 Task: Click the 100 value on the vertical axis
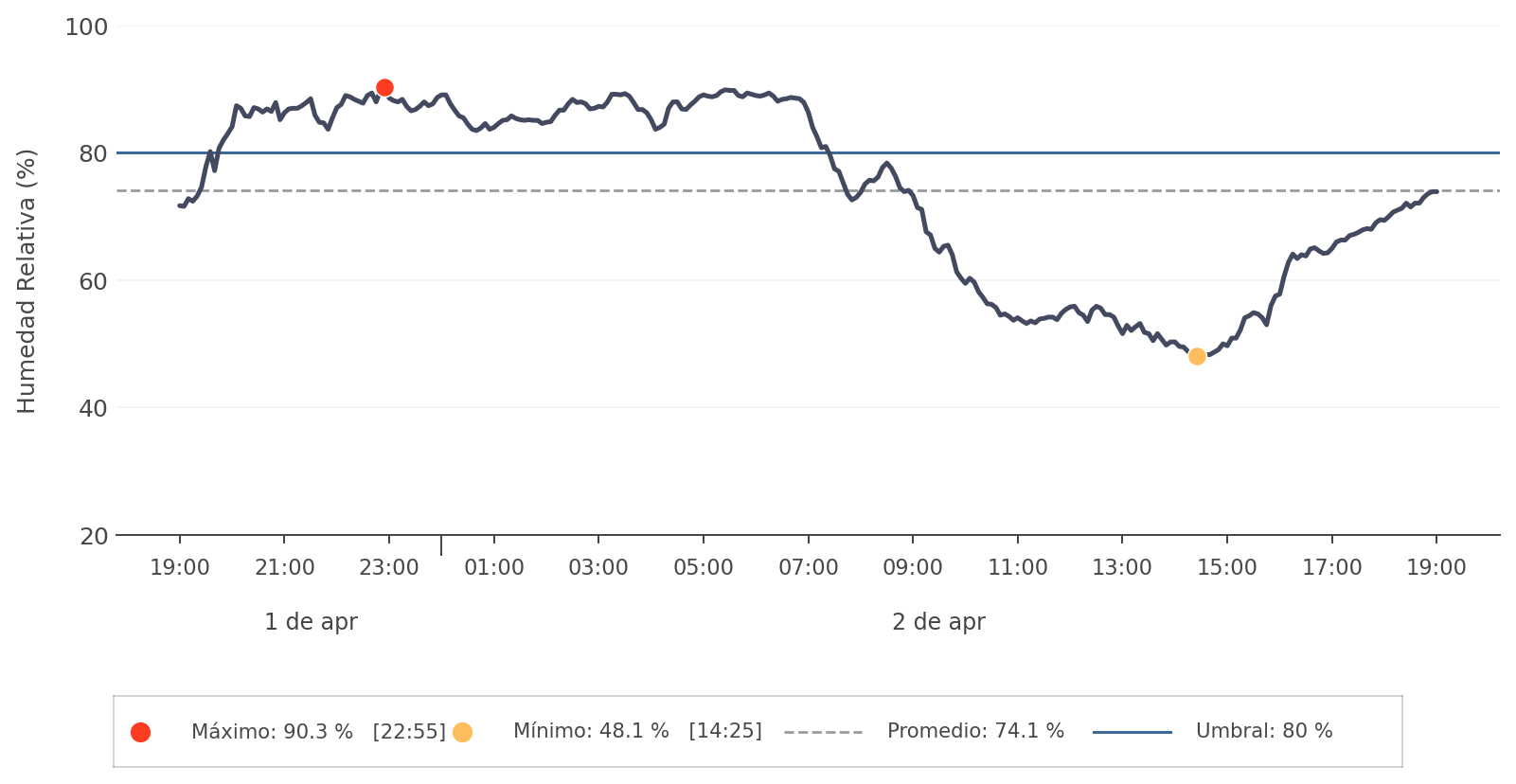pos(86,27)
